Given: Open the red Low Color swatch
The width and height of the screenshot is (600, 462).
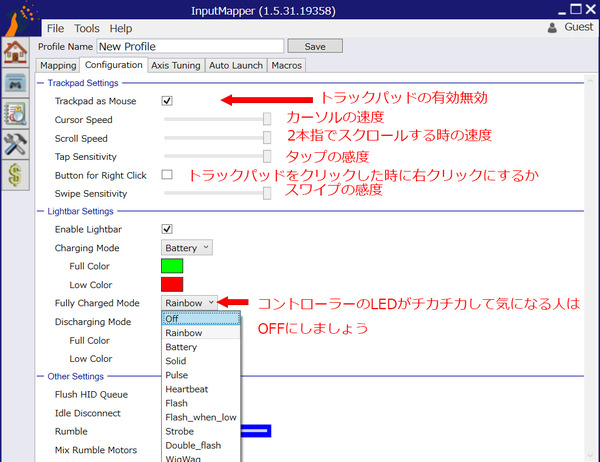Looking at the screenshot, I should pyautogui.click(x=172, y=284).
